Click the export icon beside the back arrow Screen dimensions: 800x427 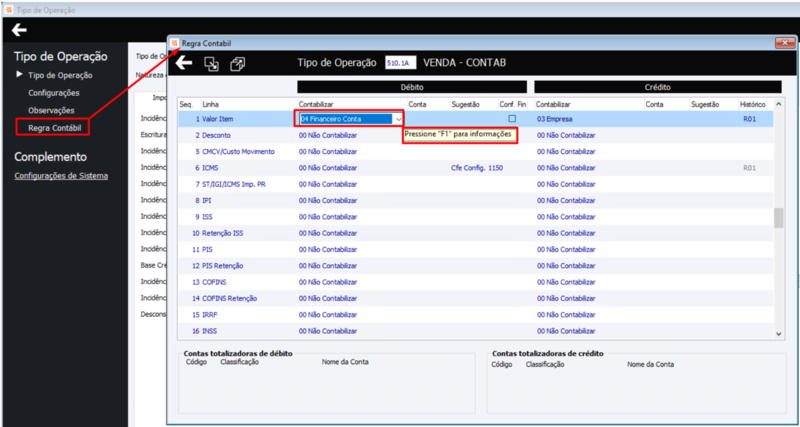pyautogui.click(x=212, y=64)
